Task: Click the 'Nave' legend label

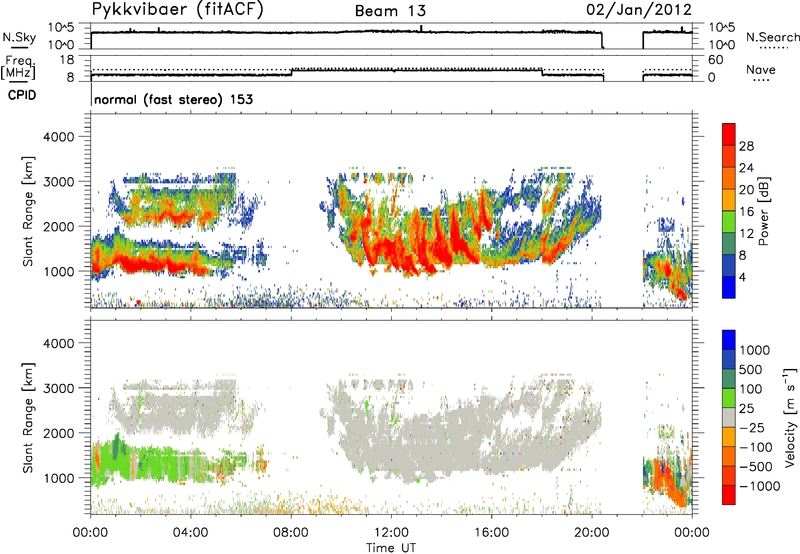Action: (760, 70)
